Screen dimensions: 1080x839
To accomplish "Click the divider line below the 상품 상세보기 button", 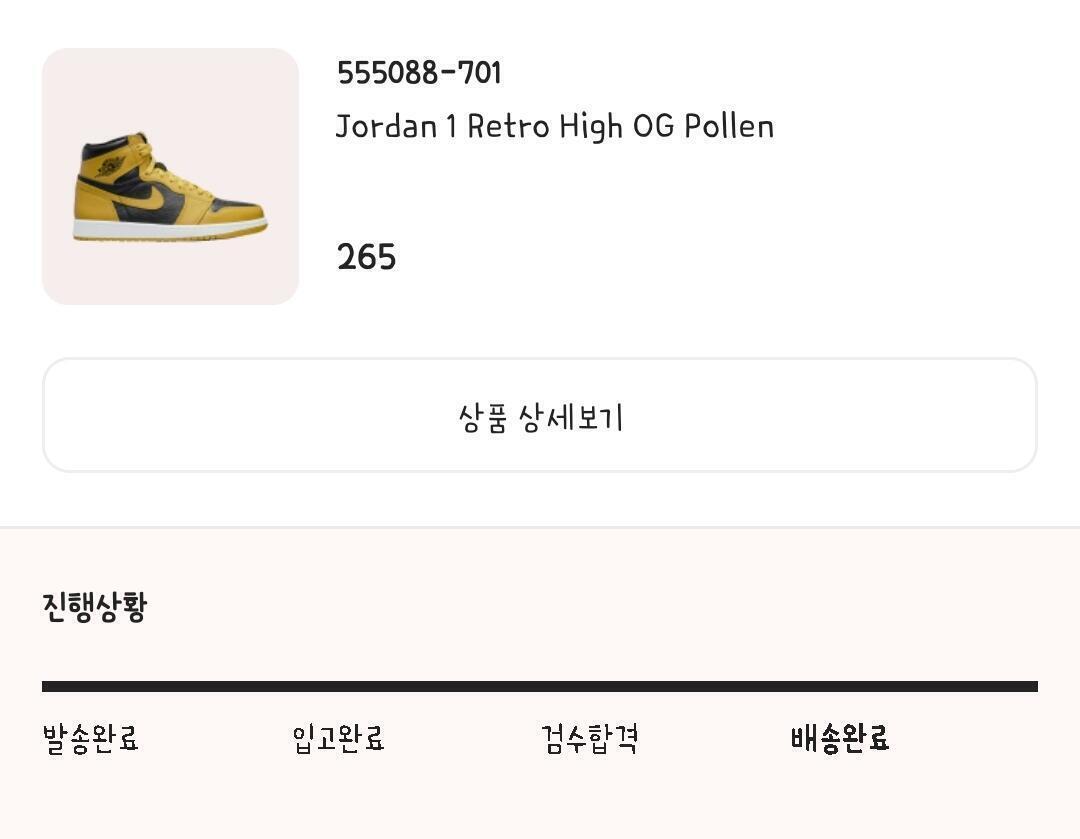I will pyautogui.click(x=540, y=527).
